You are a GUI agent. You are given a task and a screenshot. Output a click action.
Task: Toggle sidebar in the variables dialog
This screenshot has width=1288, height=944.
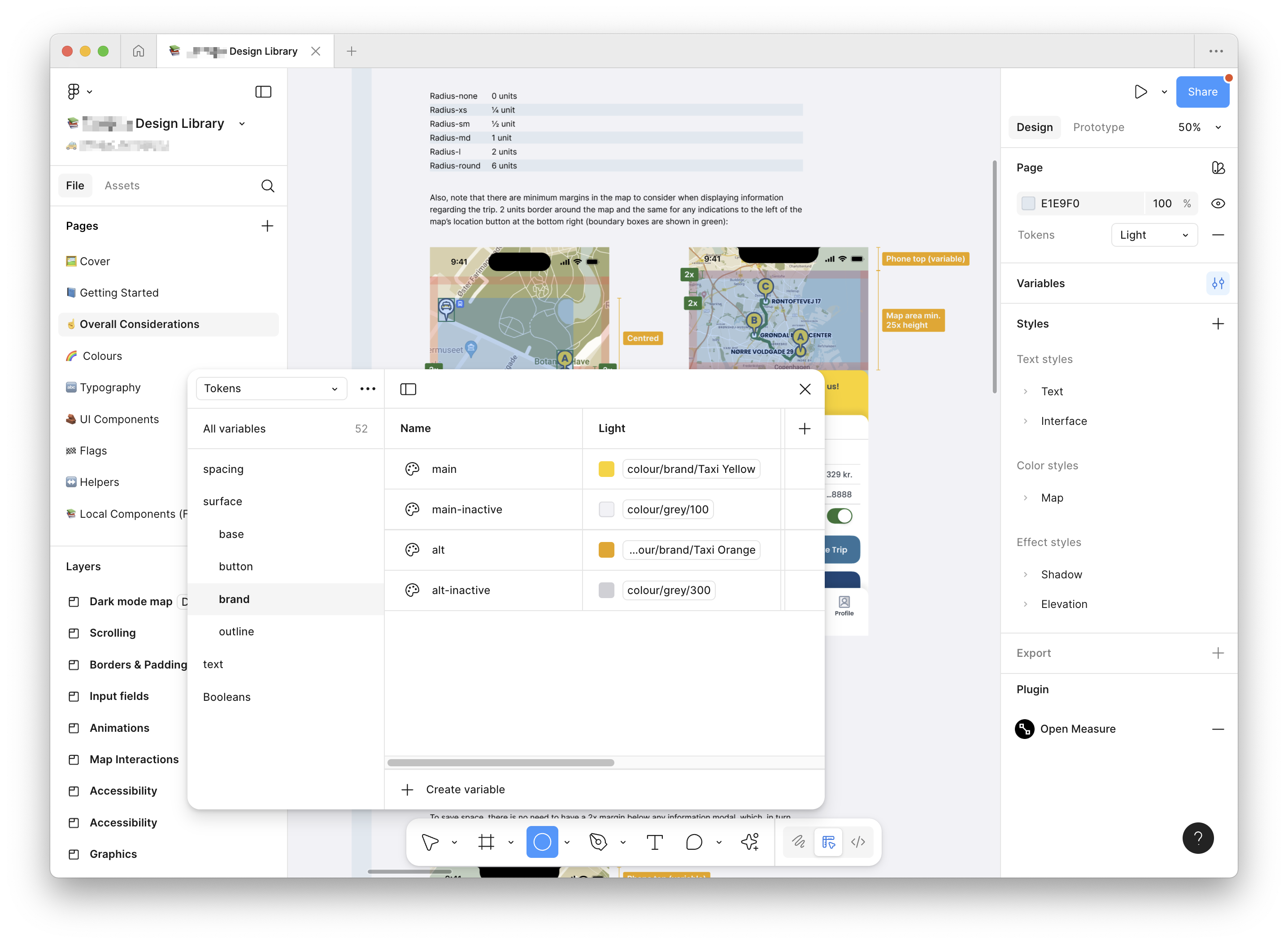408,389
